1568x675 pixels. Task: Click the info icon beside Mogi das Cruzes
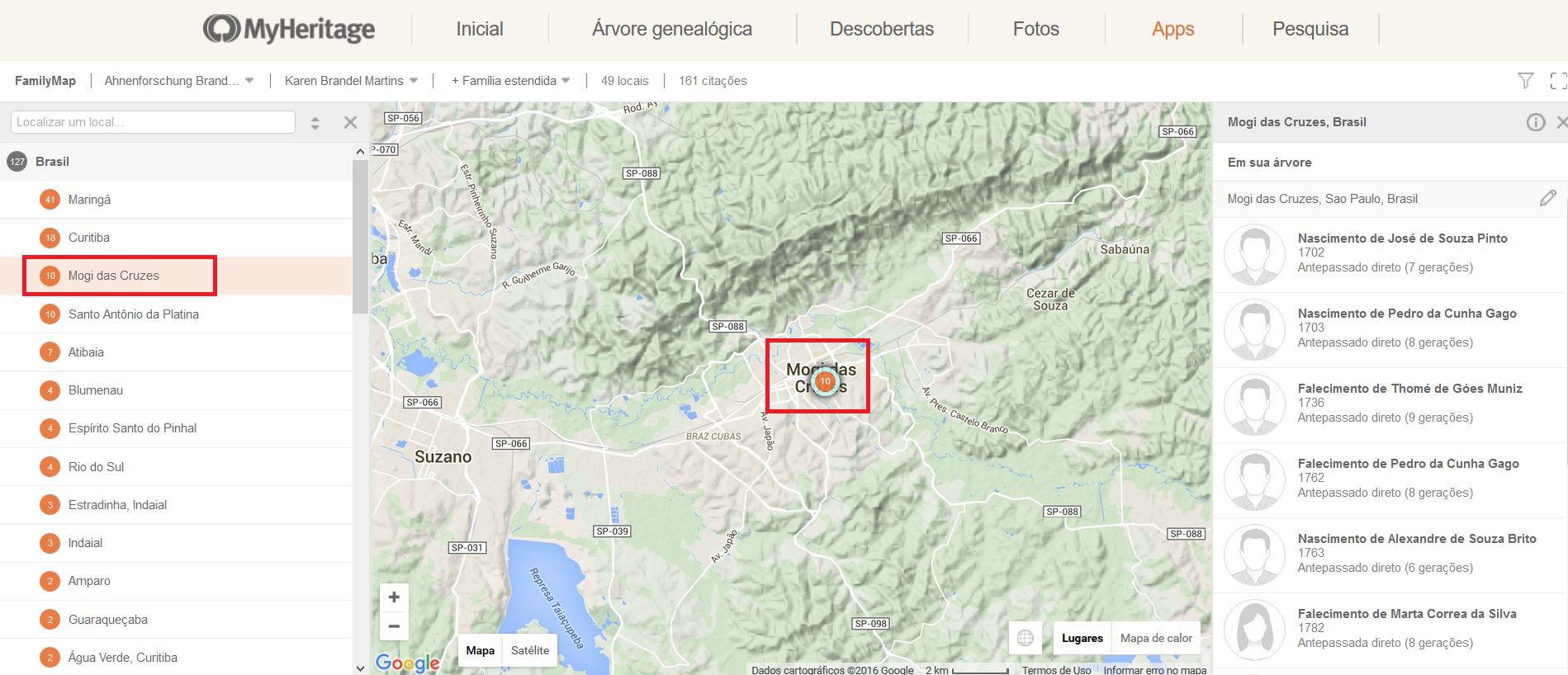(x=1535, y=122)
